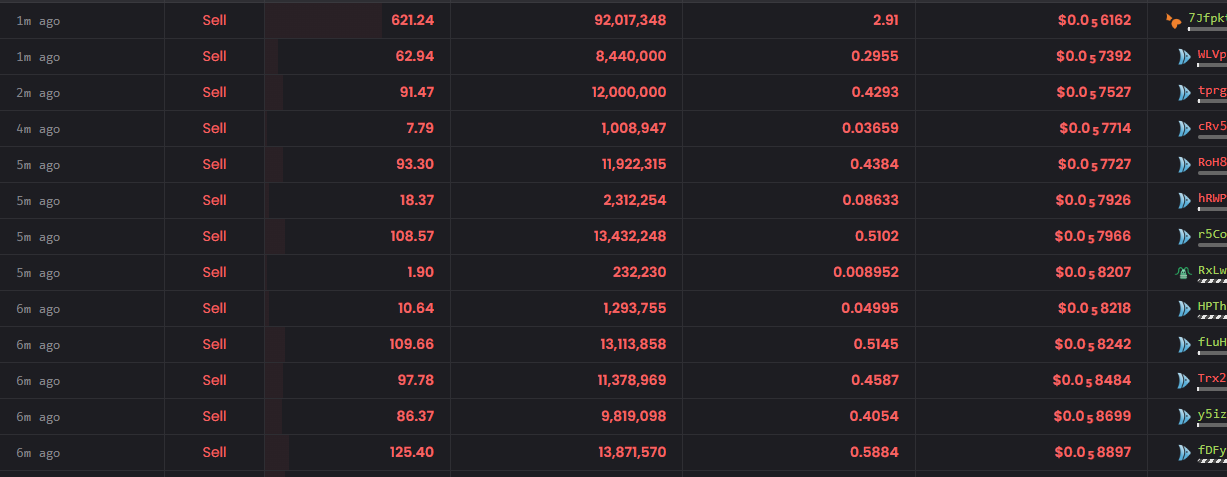Viewport: 1227px width, 477px height.
Task: Click the blue icon beside maker Trx2
Action: (1184, 380)
